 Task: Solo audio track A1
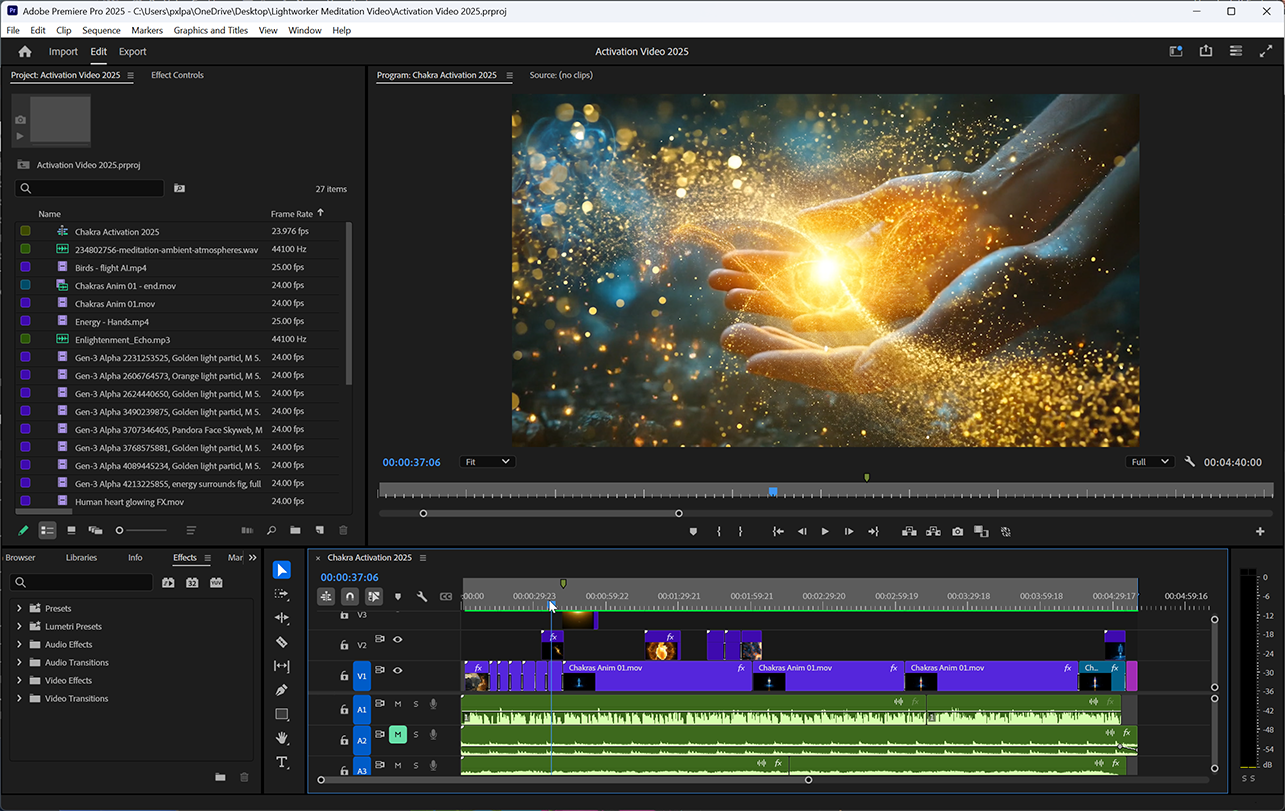pos(415,705)
